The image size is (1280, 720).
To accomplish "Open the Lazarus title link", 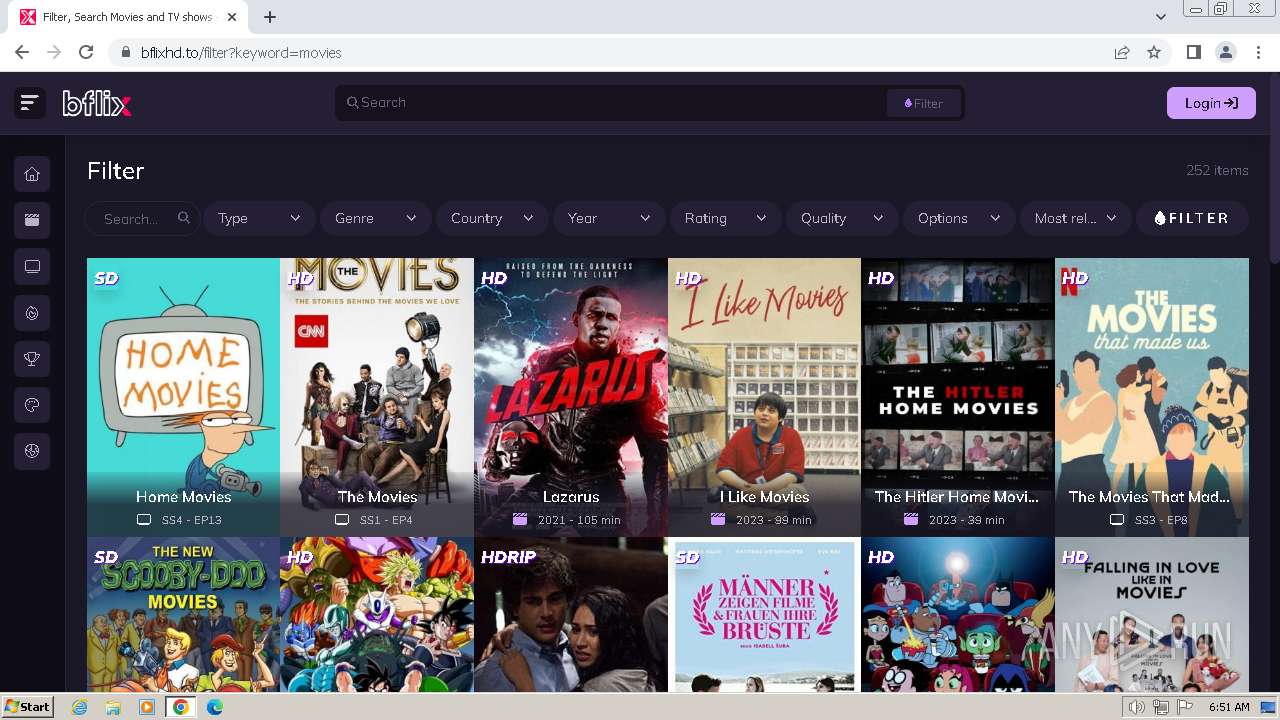I will [x=571, y=497].
